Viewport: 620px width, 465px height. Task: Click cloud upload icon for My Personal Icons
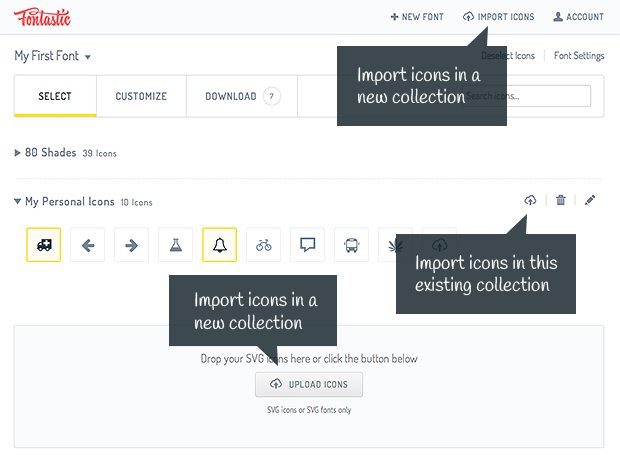click(530, 200)
